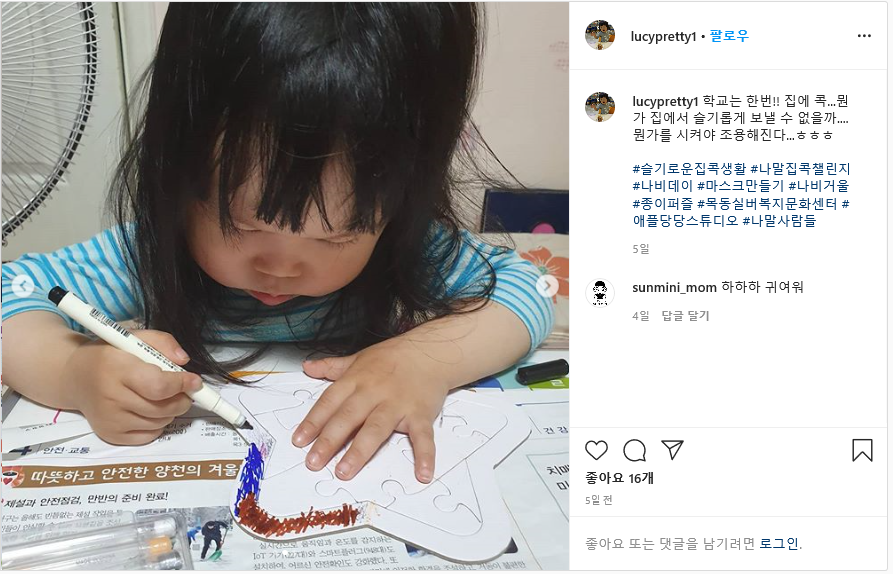
Task: Open hashtag #나말집콕챌린지
Action: (x=800, y=169)
